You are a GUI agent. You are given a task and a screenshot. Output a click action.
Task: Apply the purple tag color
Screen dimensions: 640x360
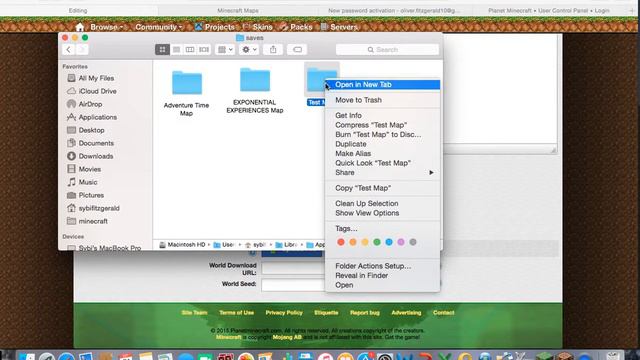coord(401,242)
